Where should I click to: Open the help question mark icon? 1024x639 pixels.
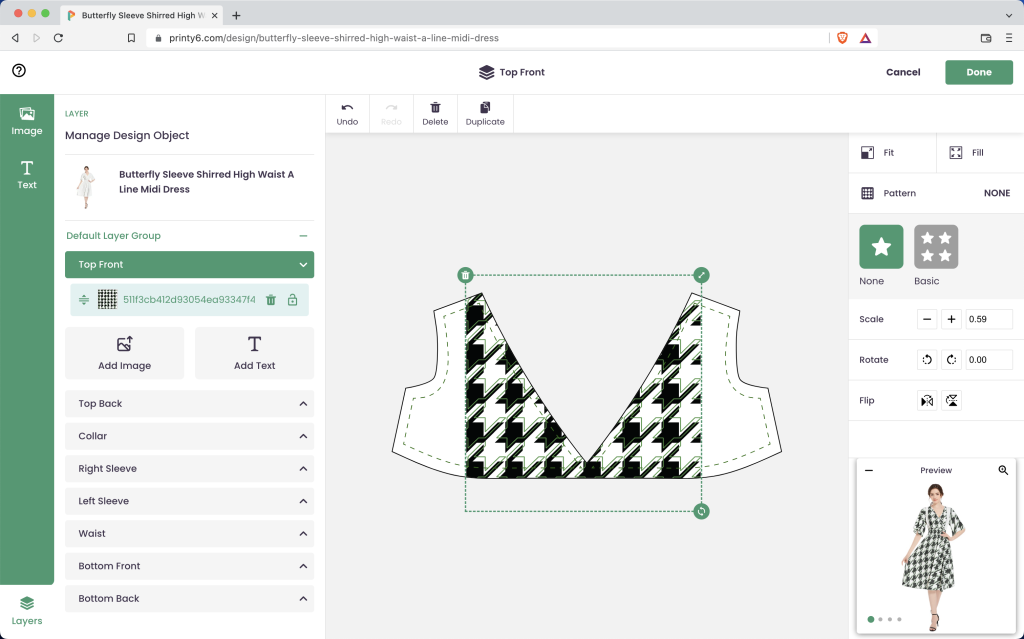(19, 71)
